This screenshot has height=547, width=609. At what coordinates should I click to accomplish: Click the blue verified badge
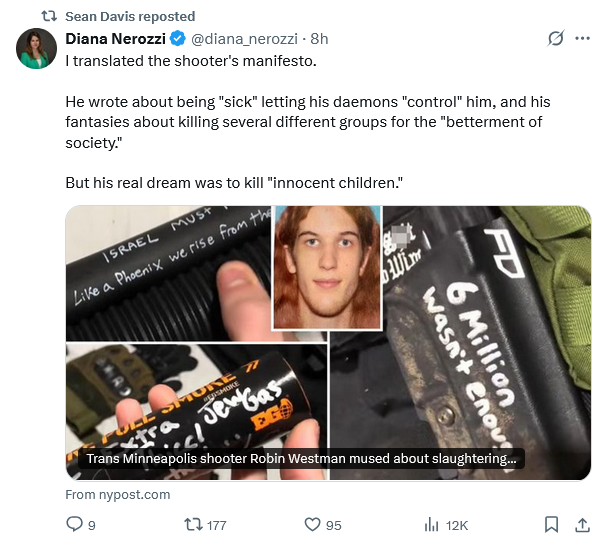178,39
